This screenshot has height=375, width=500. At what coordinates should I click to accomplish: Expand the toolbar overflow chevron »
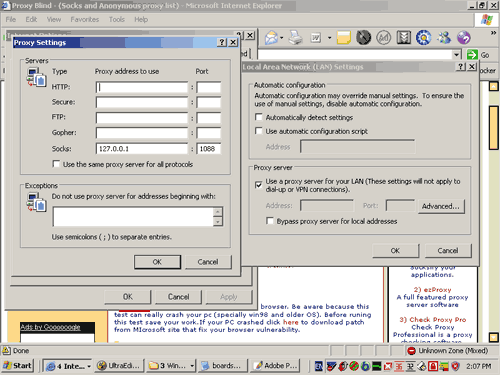[x=493, y=33]
